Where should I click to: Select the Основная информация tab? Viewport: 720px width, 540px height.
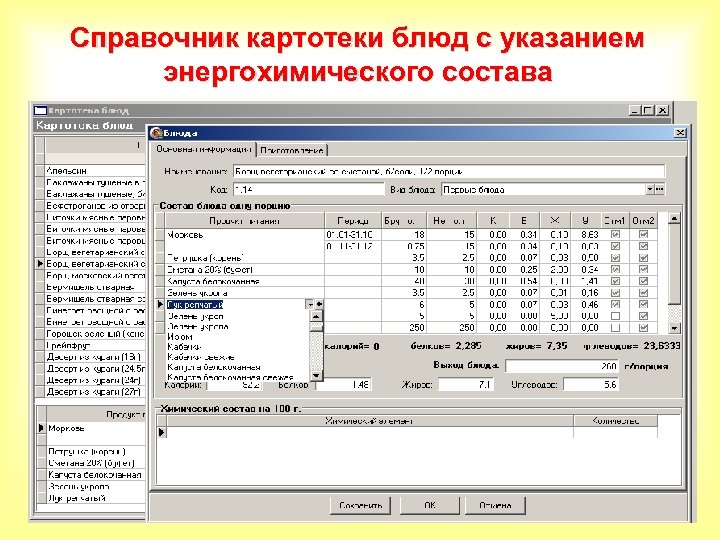203,149
